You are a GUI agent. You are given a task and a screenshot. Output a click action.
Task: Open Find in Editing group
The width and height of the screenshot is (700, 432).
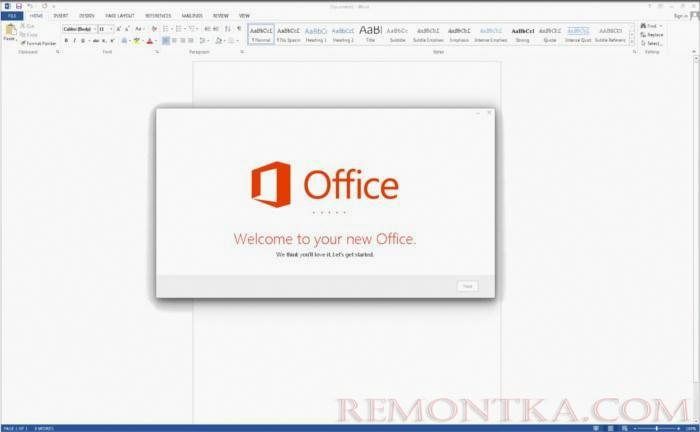point(651,26)
